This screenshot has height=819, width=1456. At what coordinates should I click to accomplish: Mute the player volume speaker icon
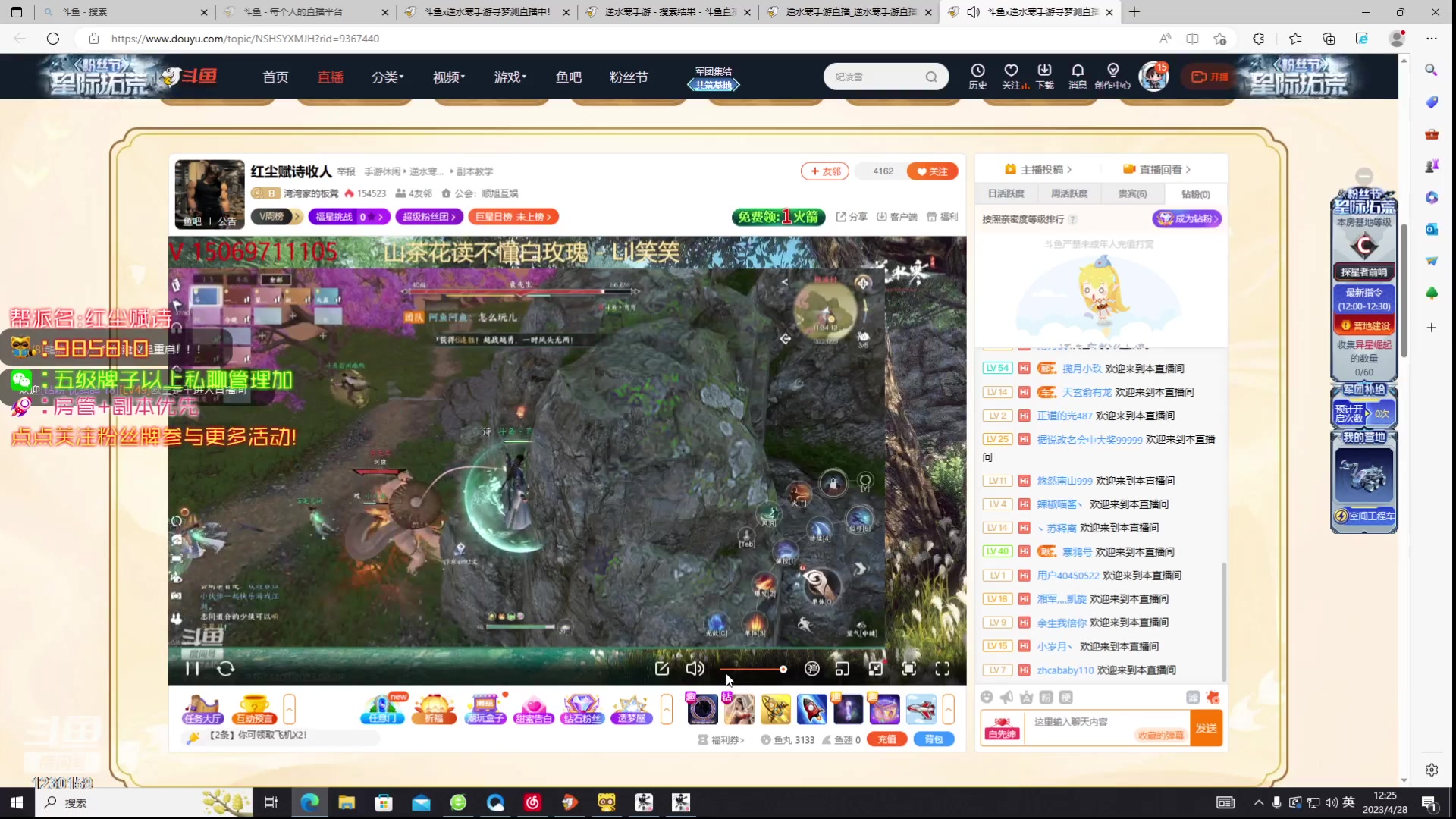tap(695, 669)
